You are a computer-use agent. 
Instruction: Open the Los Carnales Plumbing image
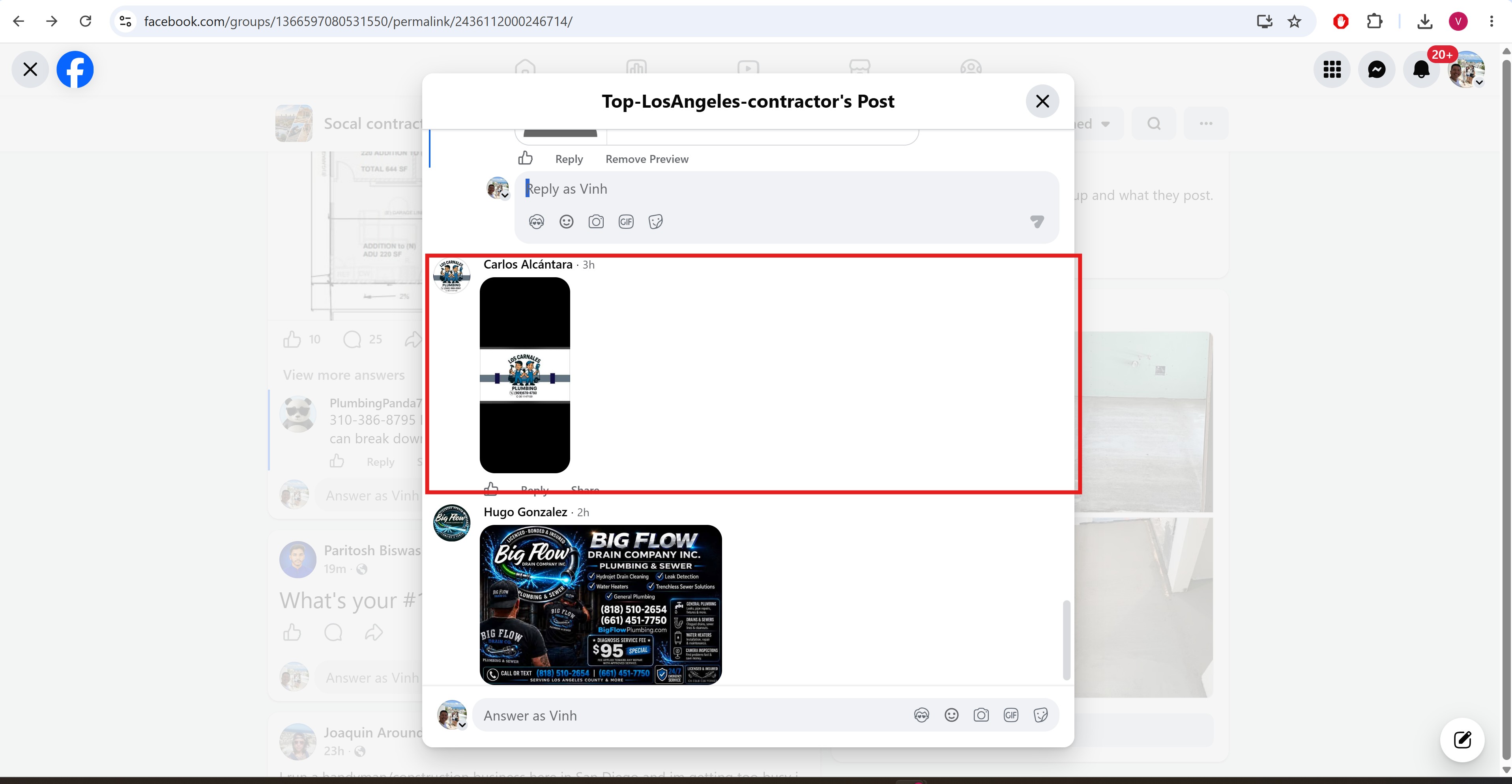(x=525, y=375)
